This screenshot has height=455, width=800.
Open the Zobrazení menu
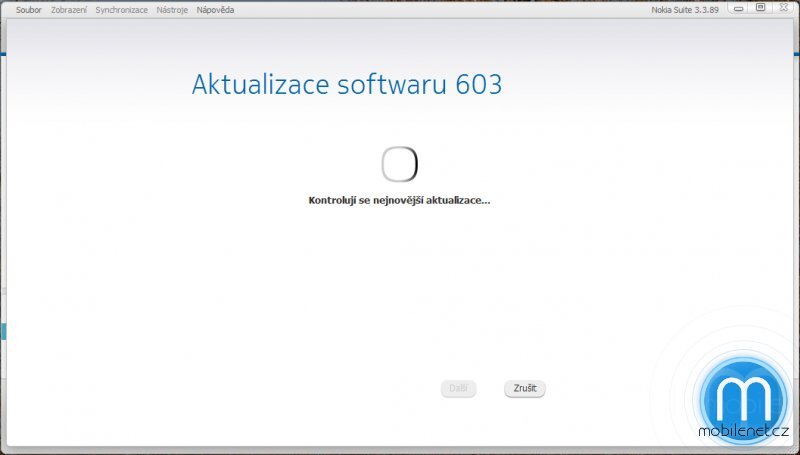point(69,9)
